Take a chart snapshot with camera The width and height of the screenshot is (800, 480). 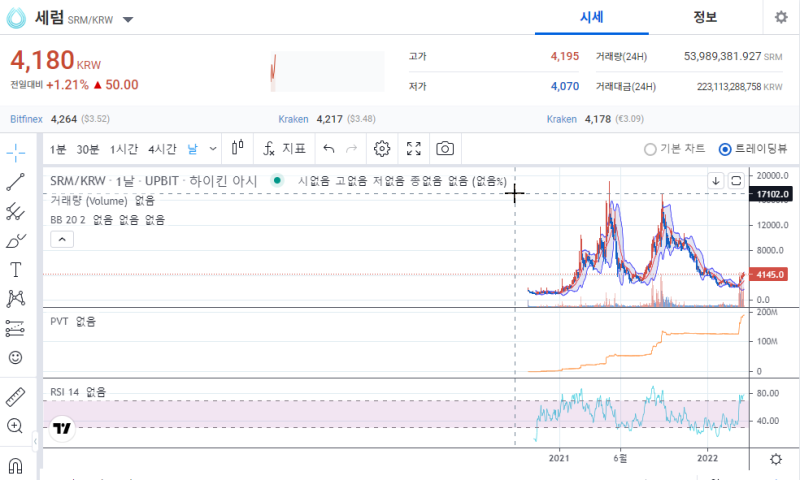click(x=445, y=148)
